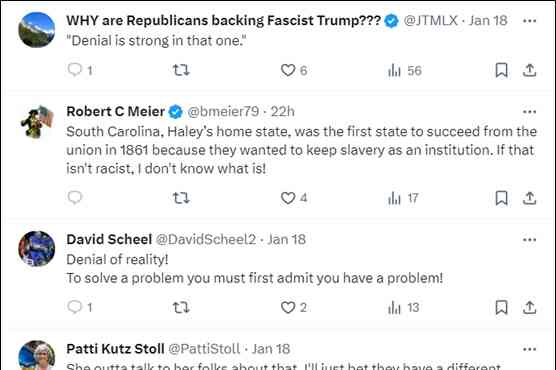This screenshot has height=370, width=556.
Task: Bookmark the JTMLX tweet
Action: coord(501,70)
